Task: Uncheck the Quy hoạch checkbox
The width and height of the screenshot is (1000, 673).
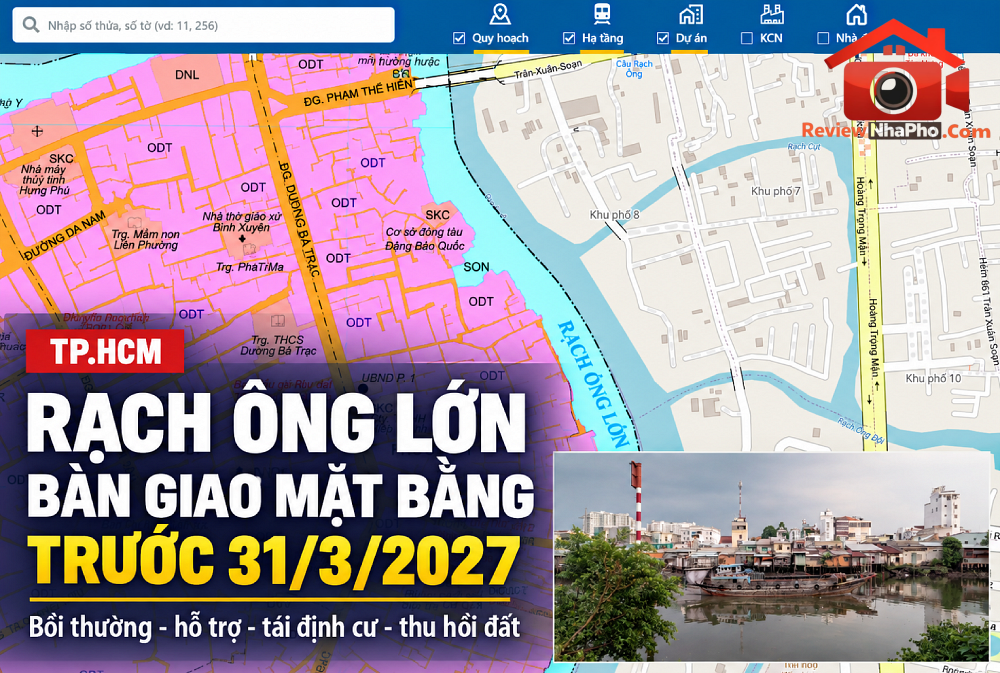Action: pyautogui.click(x=459, y=38)
